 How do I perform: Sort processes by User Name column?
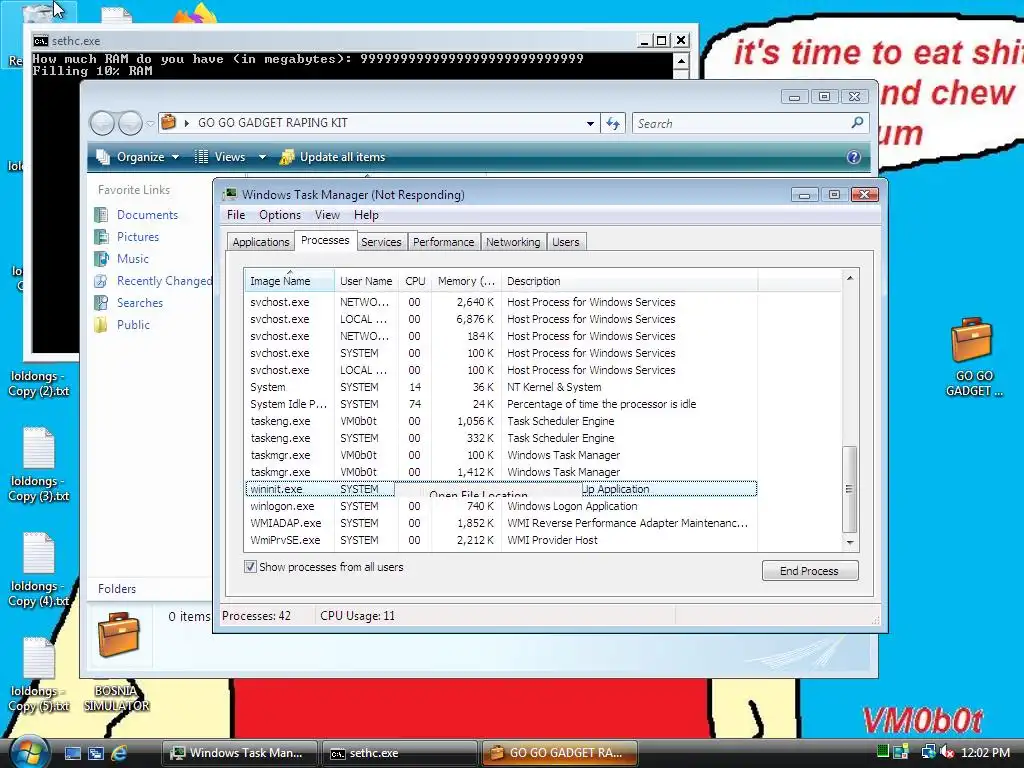pos(366,281)
